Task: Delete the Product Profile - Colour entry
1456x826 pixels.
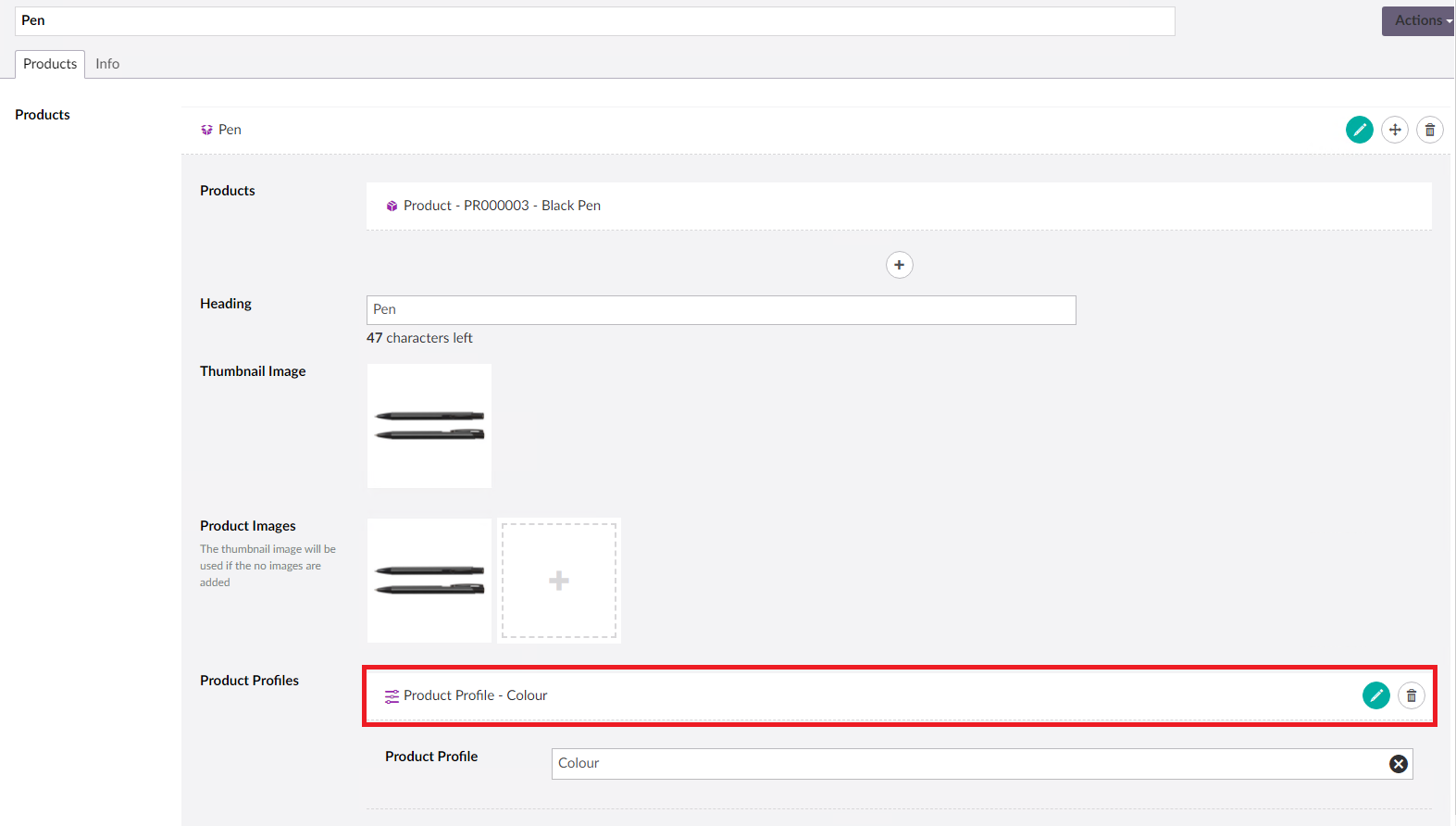Action: pos(1411,695)
